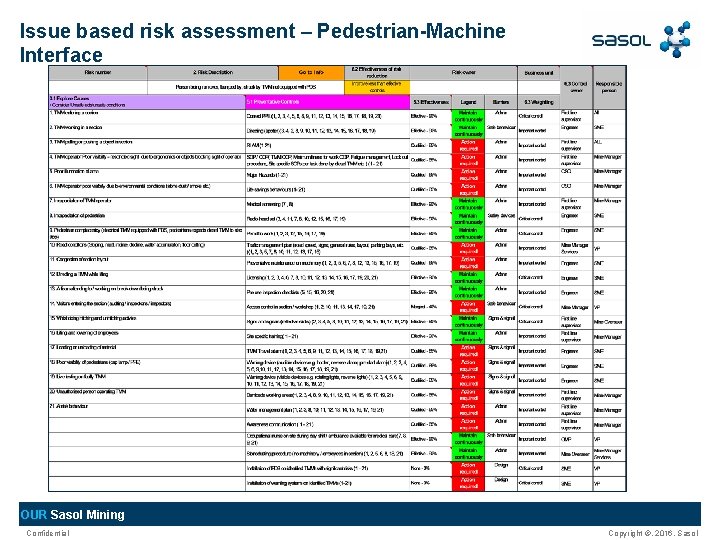
Task: Click the 'Awareness communication (1-21)' cell
Action: 327,425
